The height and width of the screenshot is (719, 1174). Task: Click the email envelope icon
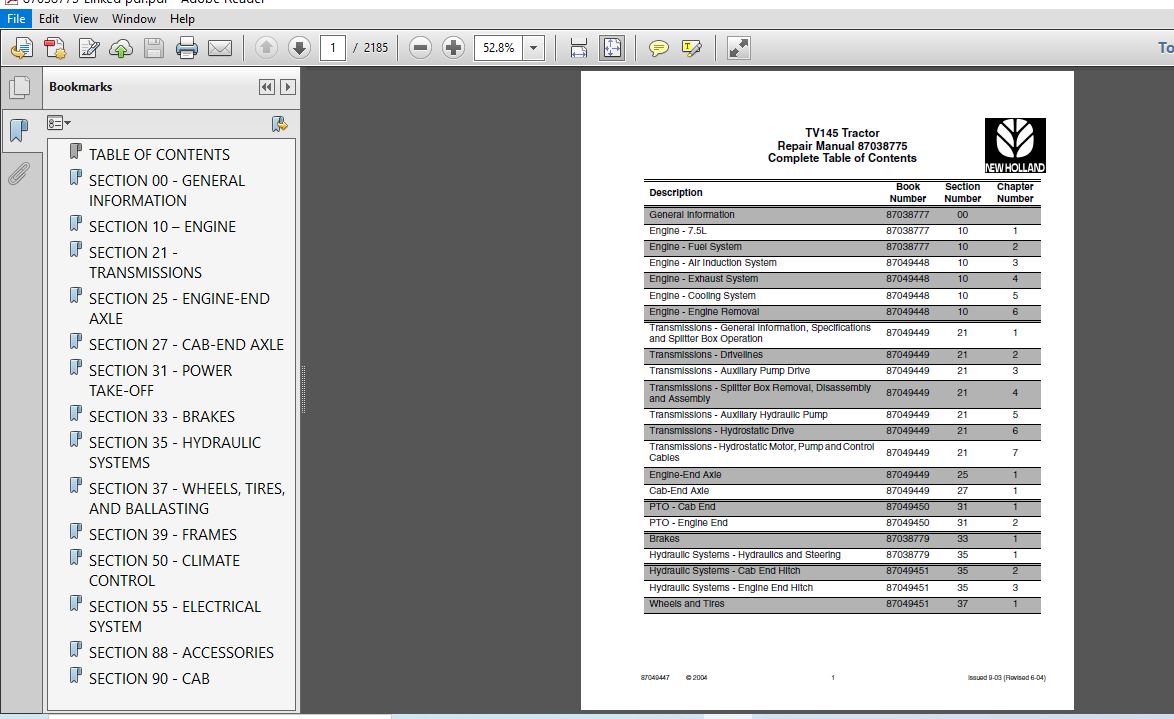click(x=219, y=48)
